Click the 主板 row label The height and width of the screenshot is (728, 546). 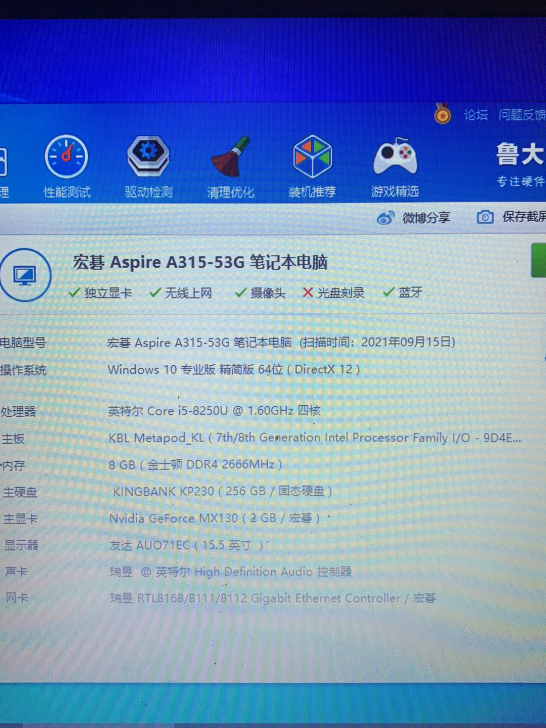(x=13, y=438)
